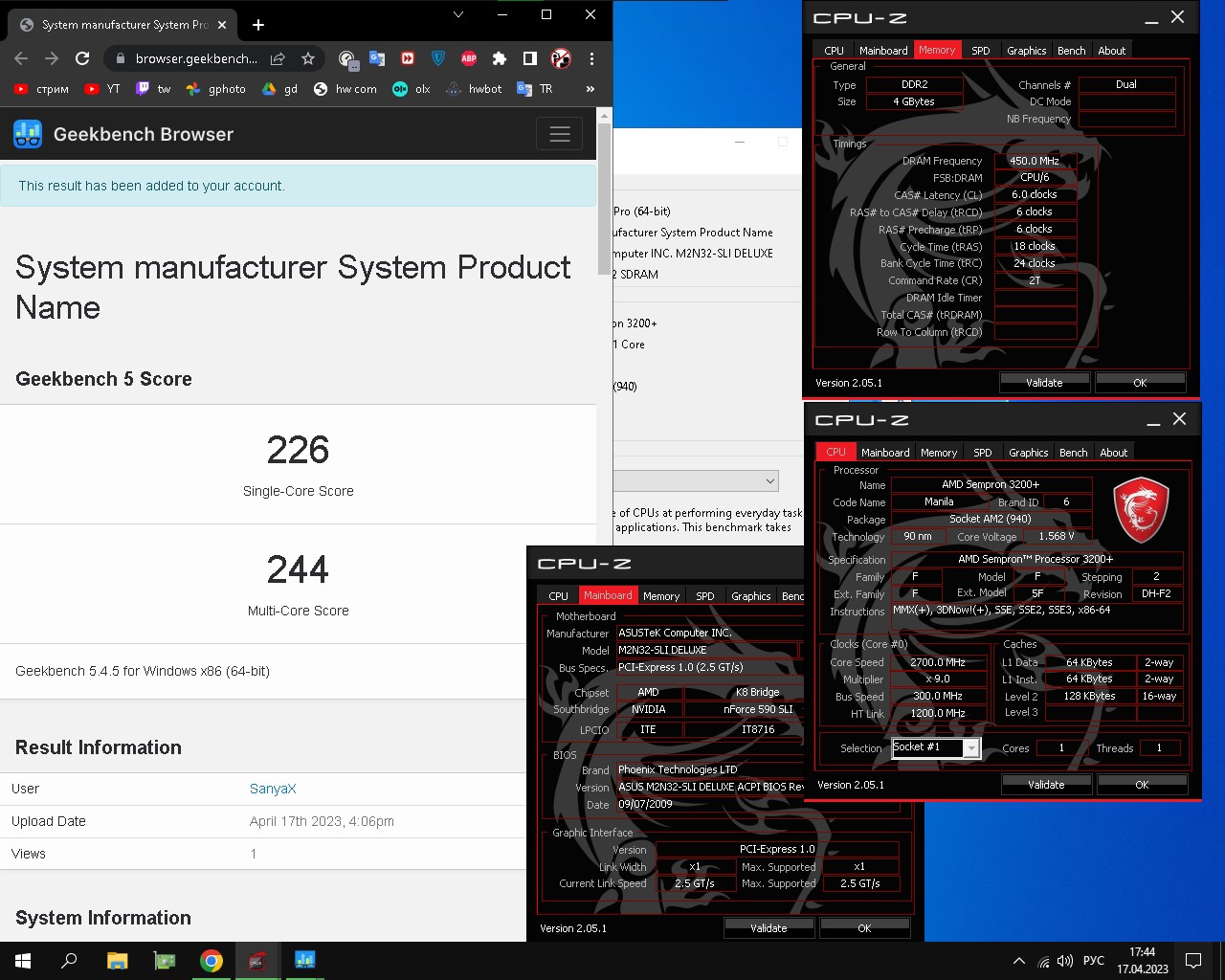Click OK in the Memory CPU-Z window
Screen dimensions: 1225x980
click(1140, 383)
